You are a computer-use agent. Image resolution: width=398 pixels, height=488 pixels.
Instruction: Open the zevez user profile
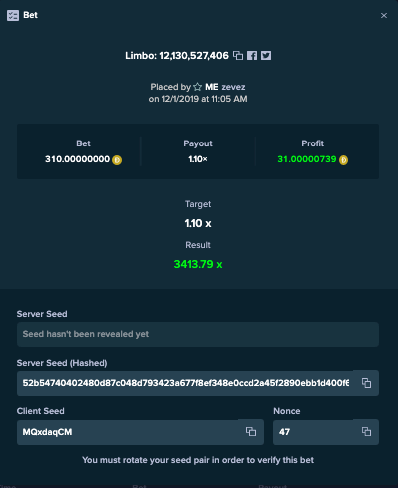point(233,87)
